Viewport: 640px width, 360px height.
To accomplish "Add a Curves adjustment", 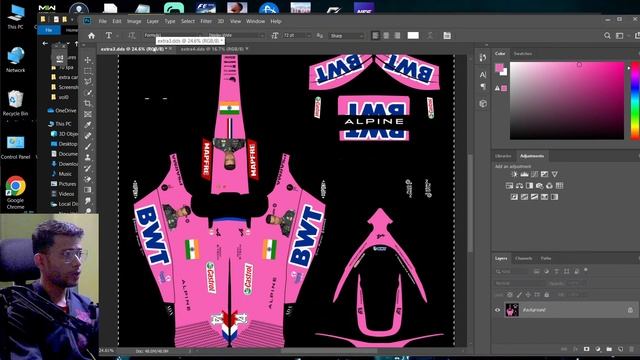I will 534,174.
